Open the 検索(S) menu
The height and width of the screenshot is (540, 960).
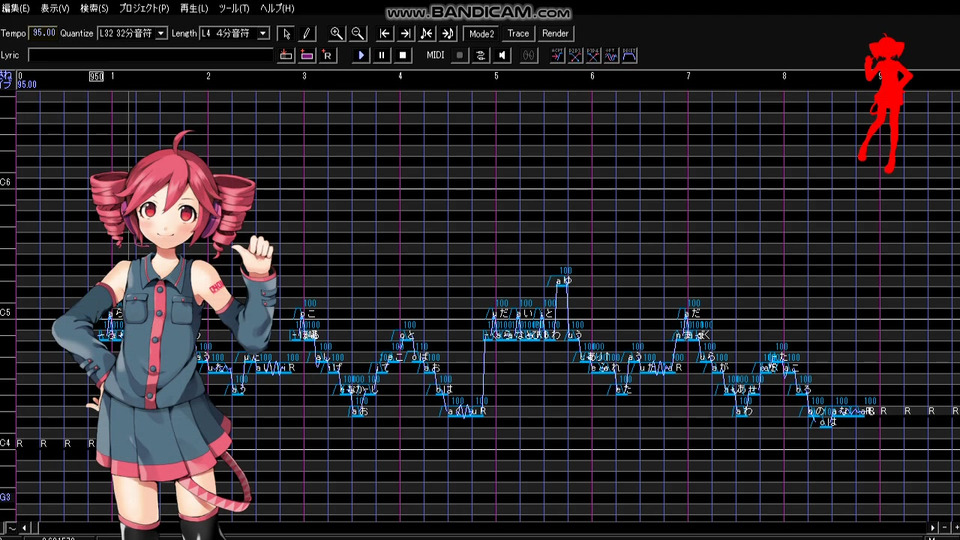(x=94, y=8)
